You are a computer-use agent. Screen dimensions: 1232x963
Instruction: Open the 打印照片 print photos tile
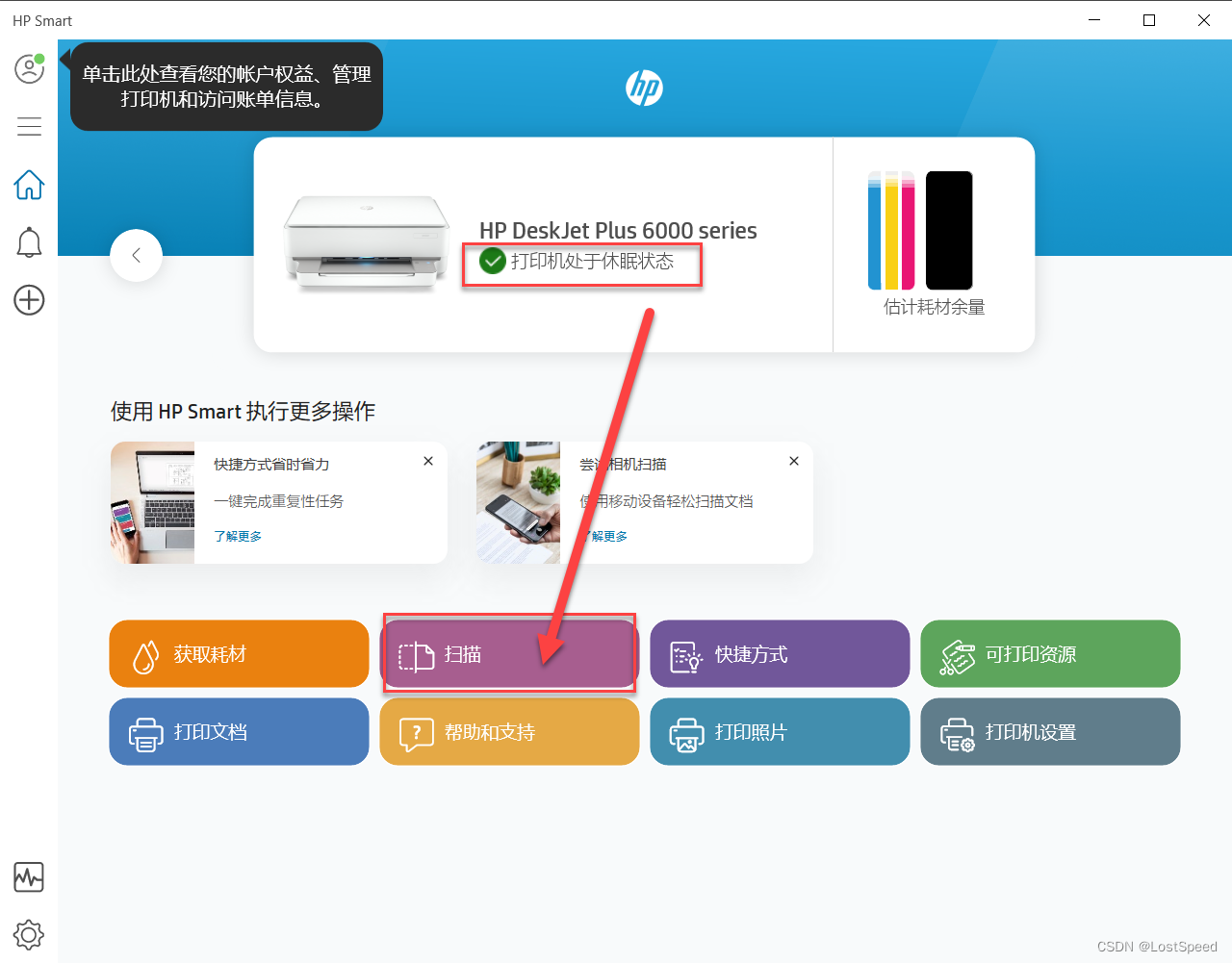click(780, 732)
